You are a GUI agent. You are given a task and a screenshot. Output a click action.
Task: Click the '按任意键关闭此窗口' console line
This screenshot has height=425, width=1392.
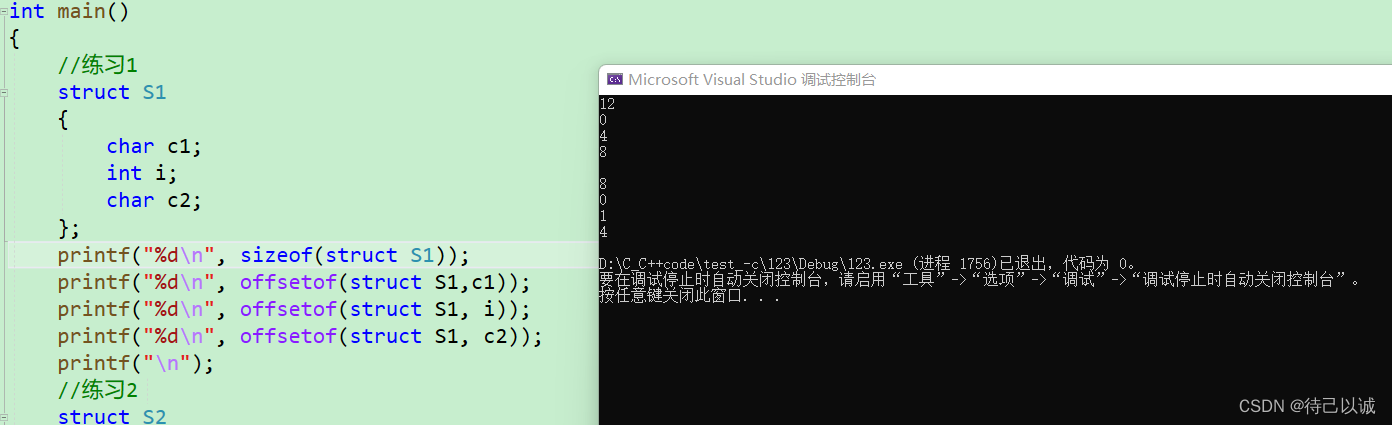(689, 296)
